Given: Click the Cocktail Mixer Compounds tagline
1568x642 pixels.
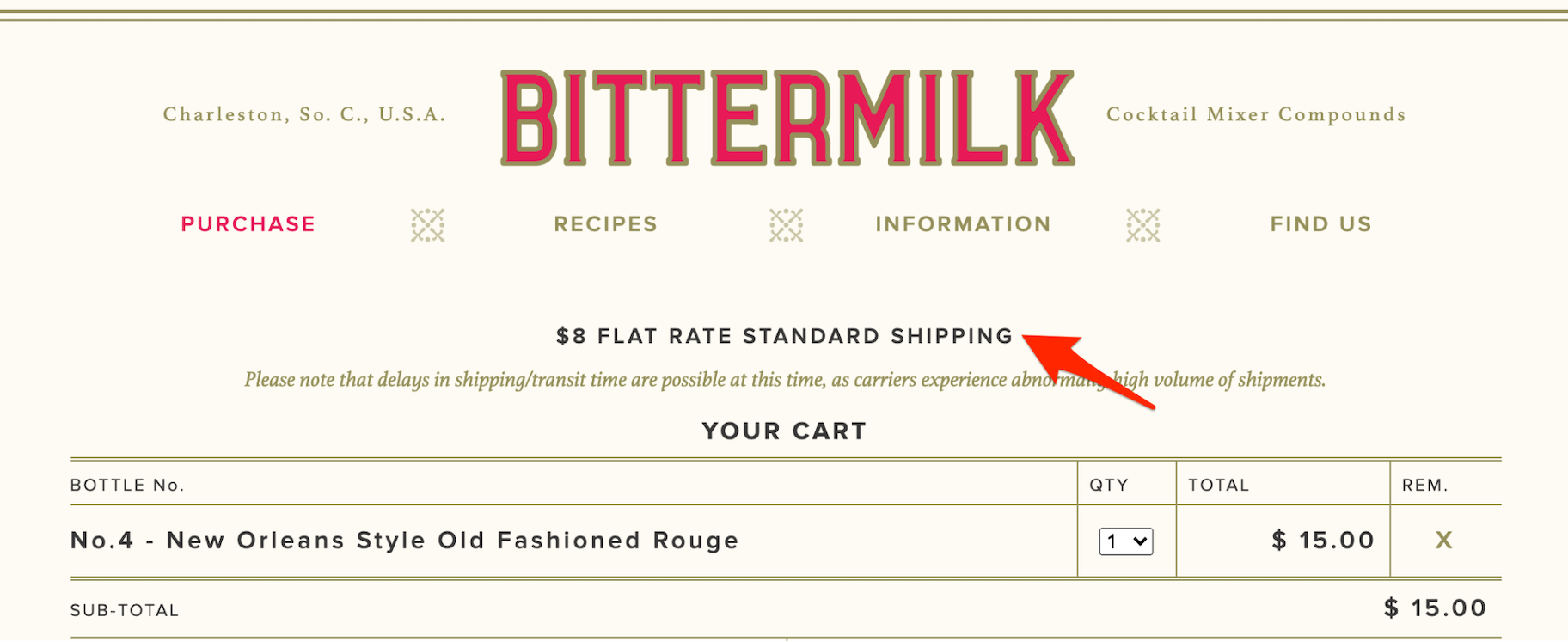Looking at the screenshot, I should point(1256,114).
